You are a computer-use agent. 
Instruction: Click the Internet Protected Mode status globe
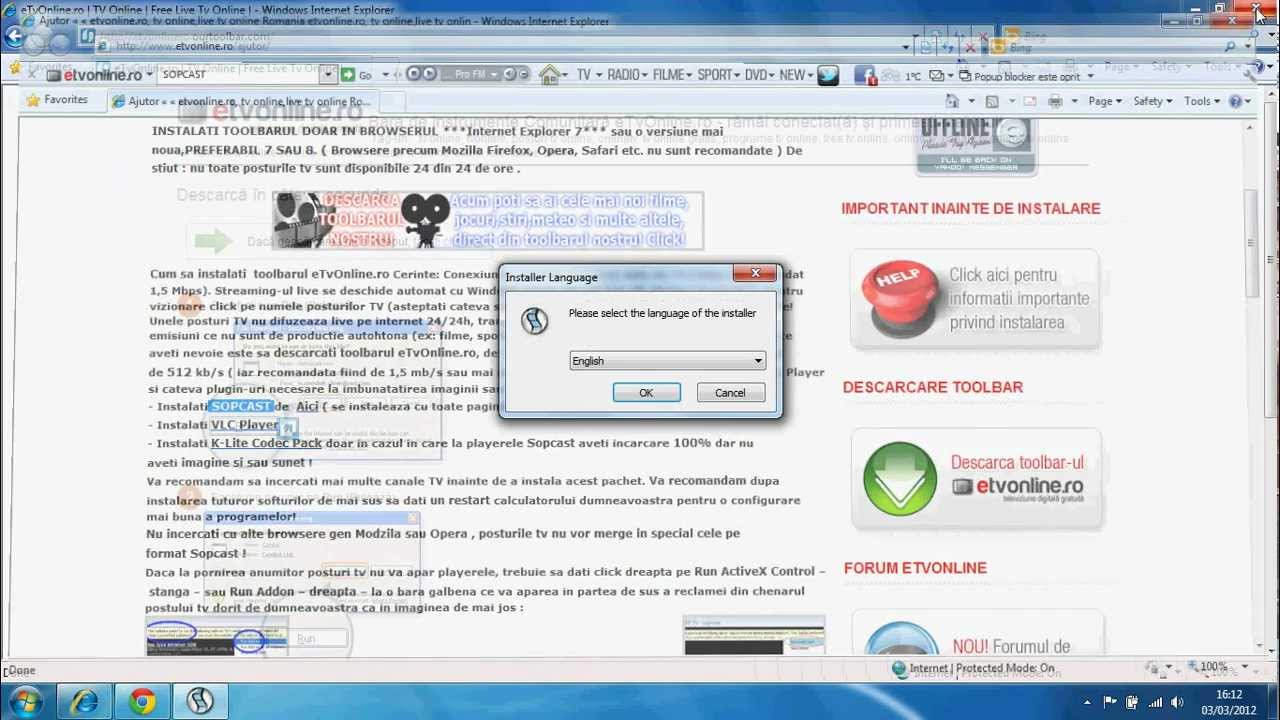click(x=899, y=669)
